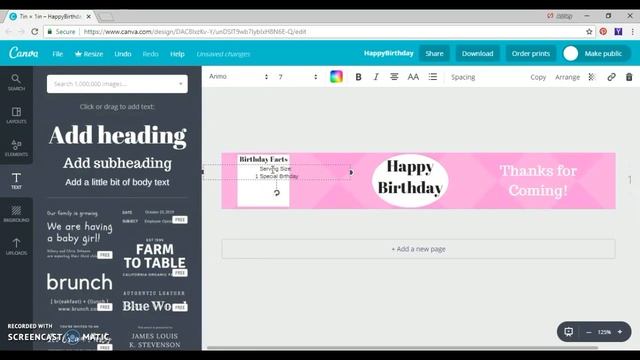The height and width of the screenshot is (360, 640).
Task: Click the Order prints button
Action: [x=531, y=53]
